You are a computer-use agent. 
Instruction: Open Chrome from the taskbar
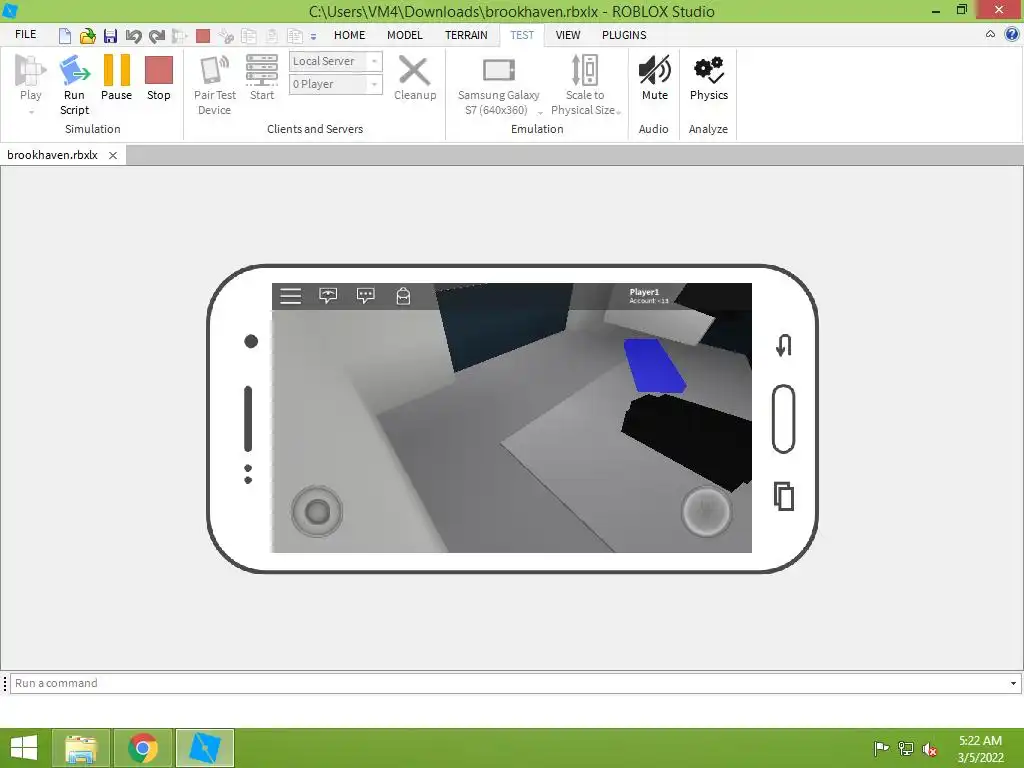click(x=143, y=748)
